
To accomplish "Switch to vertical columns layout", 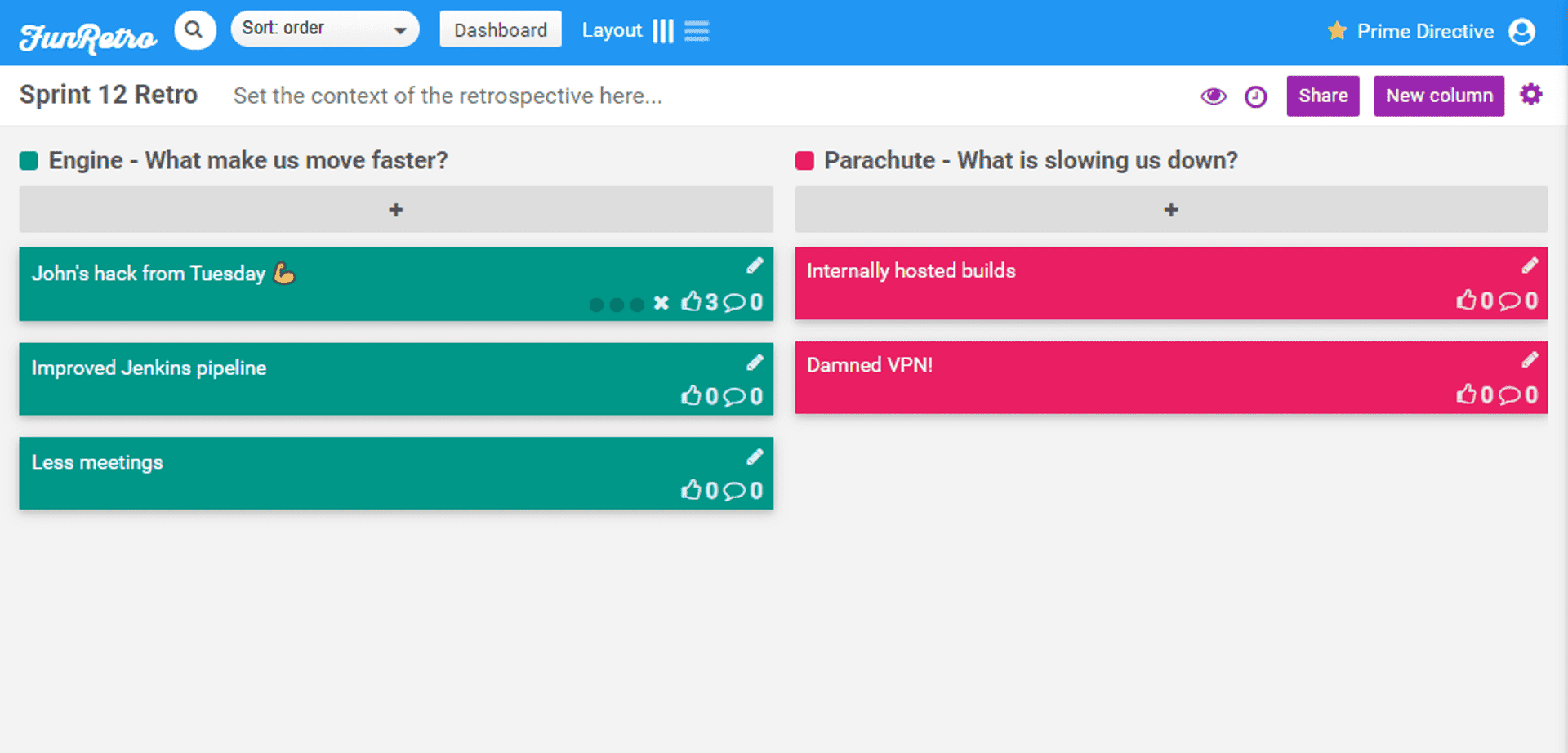I will (x=663, y=31).
